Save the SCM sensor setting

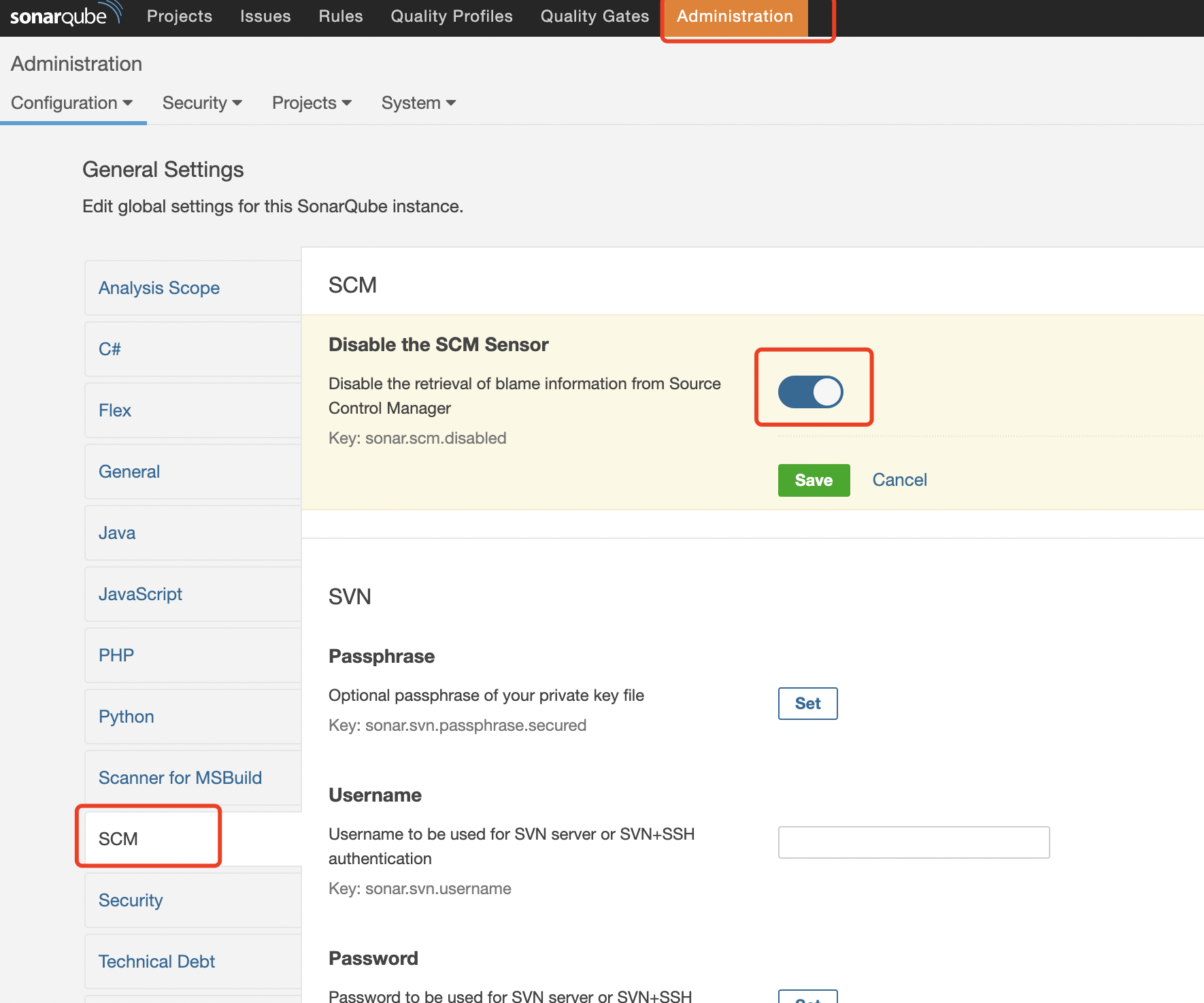[814, 480]
